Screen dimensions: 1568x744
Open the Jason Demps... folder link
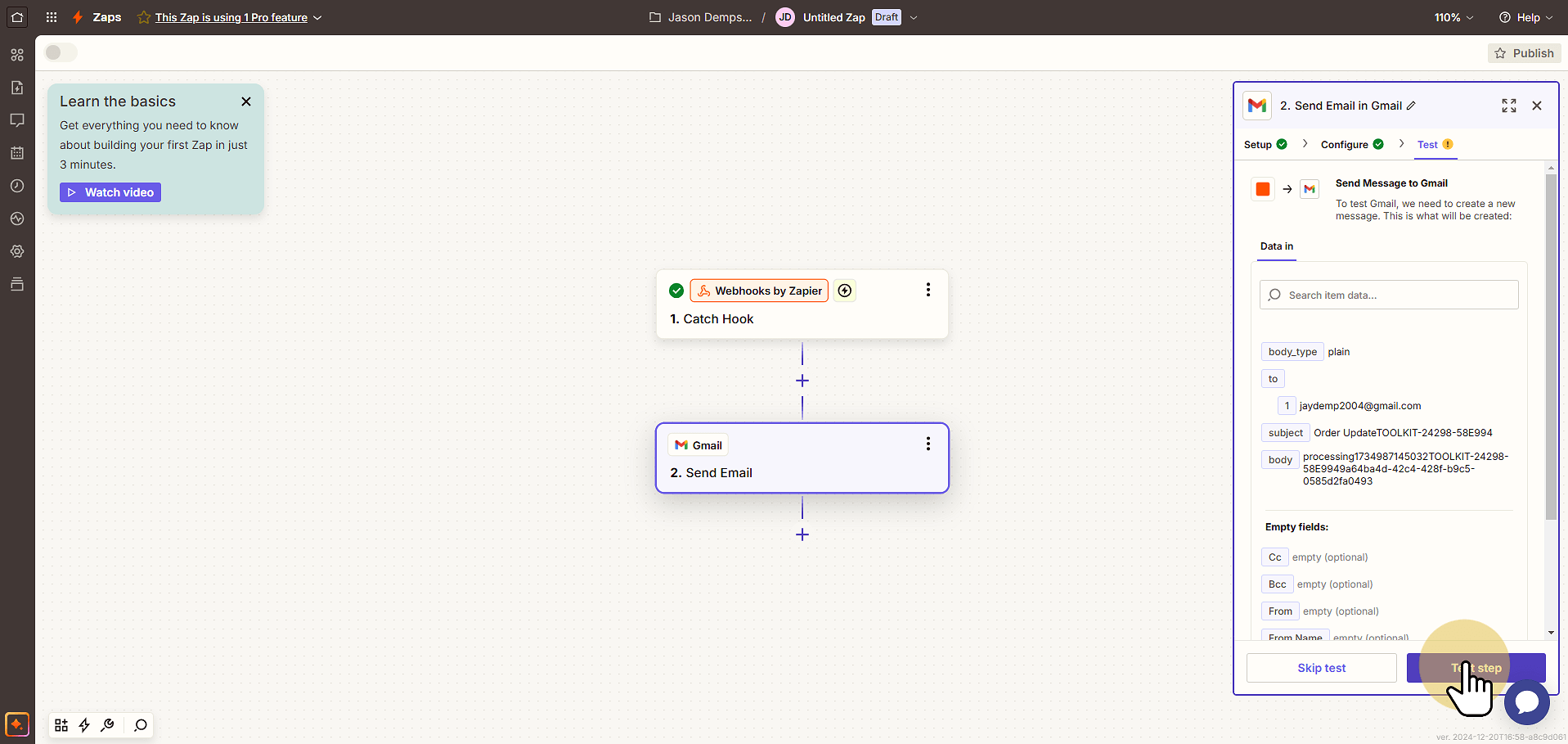tap(701, 17)
